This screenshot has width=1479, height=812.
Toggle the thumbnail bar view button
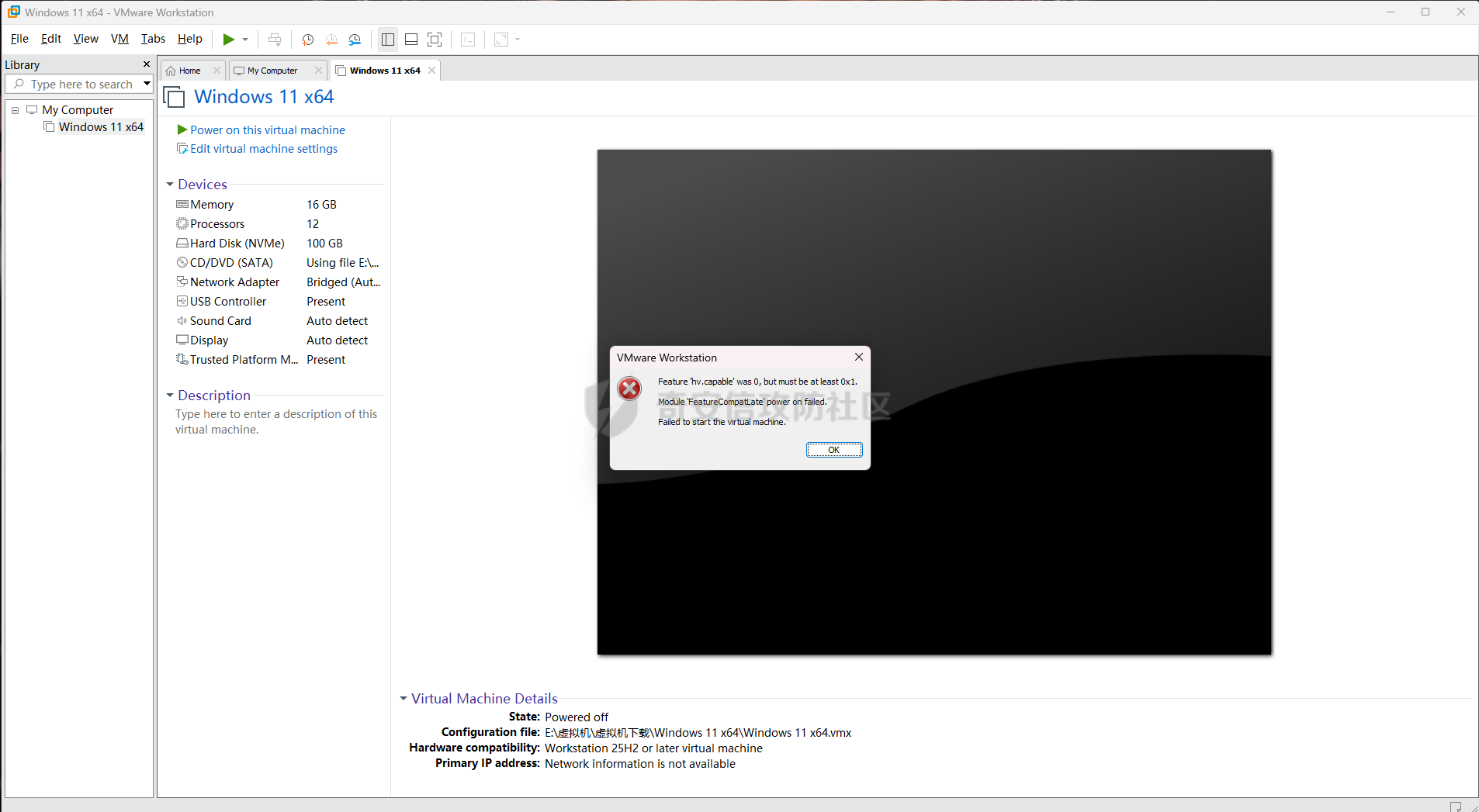pos(411,40)
